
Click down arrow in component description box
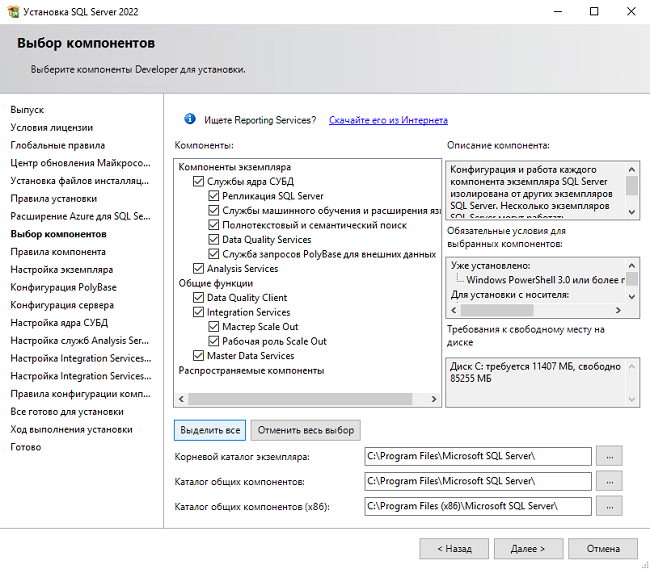click(631, 212)
